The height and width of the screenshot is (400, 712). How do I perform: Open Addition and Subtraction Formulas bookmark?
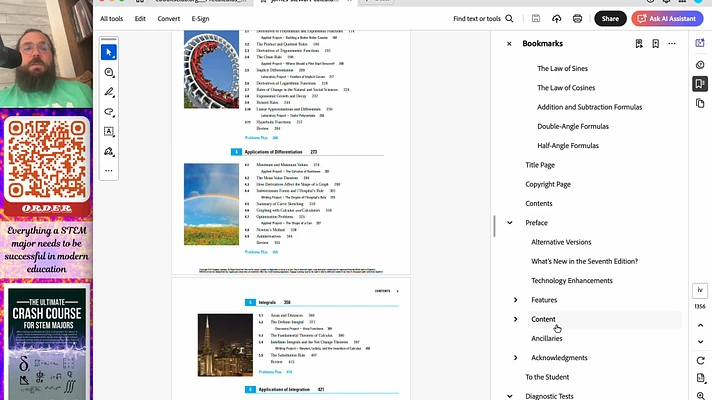pyautogui.click(x=589, y=107)
